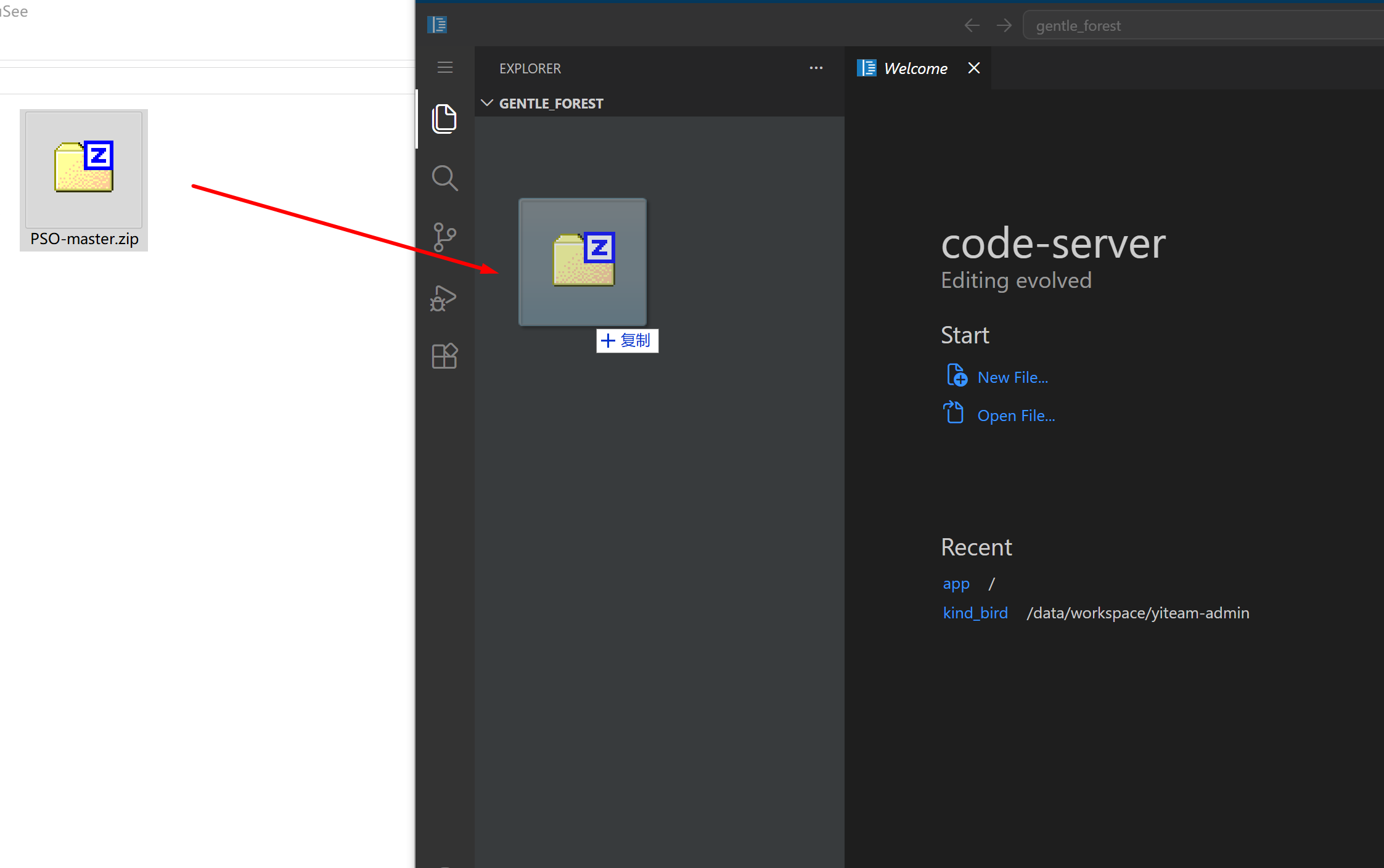Screen dimensions: 1384x868
Task: Click the New File... link
Action: [x=1012, y=377]
